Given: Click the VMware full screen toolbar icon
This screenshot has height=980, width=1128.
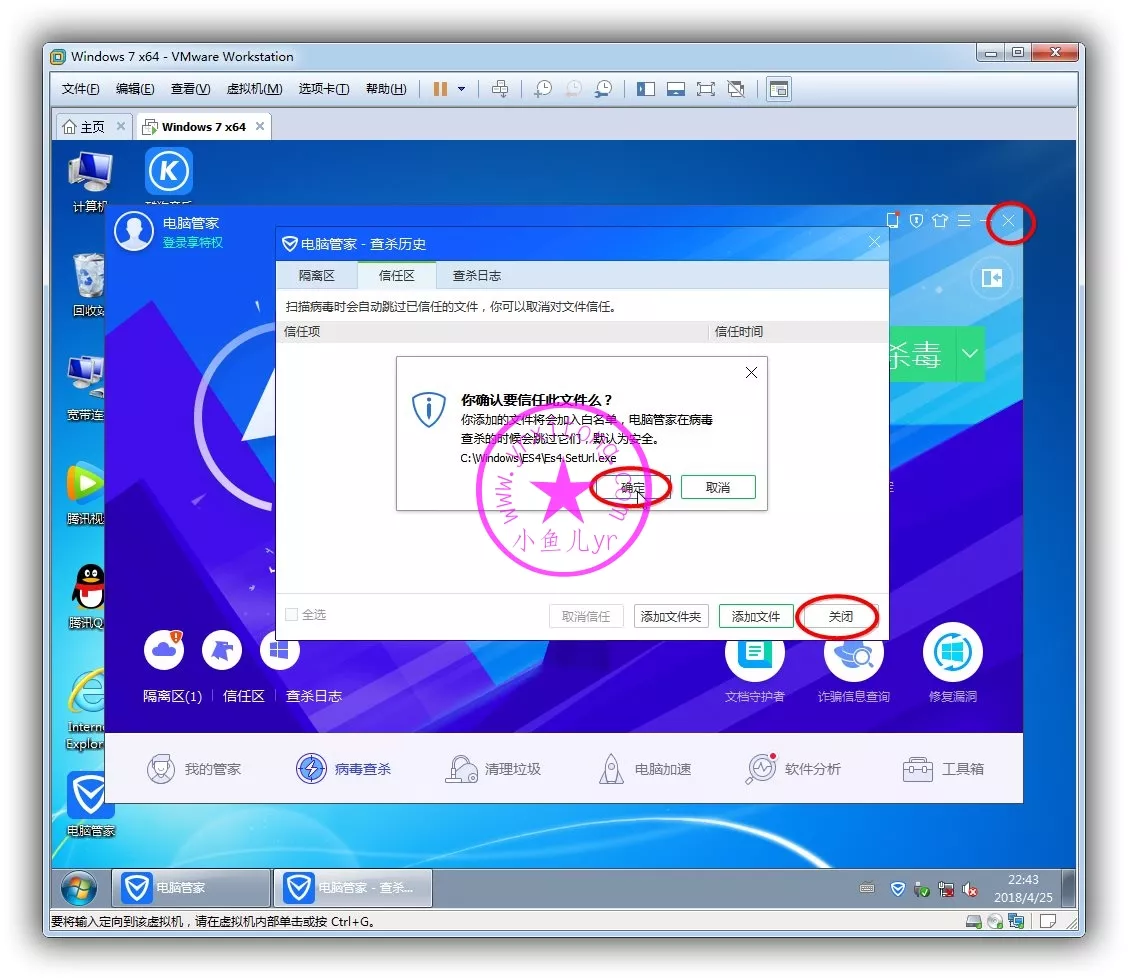Looking at the screenshot, I should [x=705, y=89].
